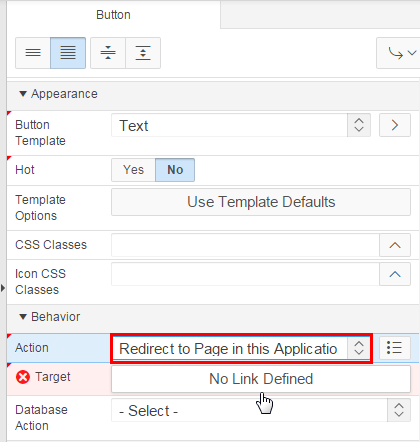Select the Show Common properties icon
420x442 pixels.
(33, 53)
